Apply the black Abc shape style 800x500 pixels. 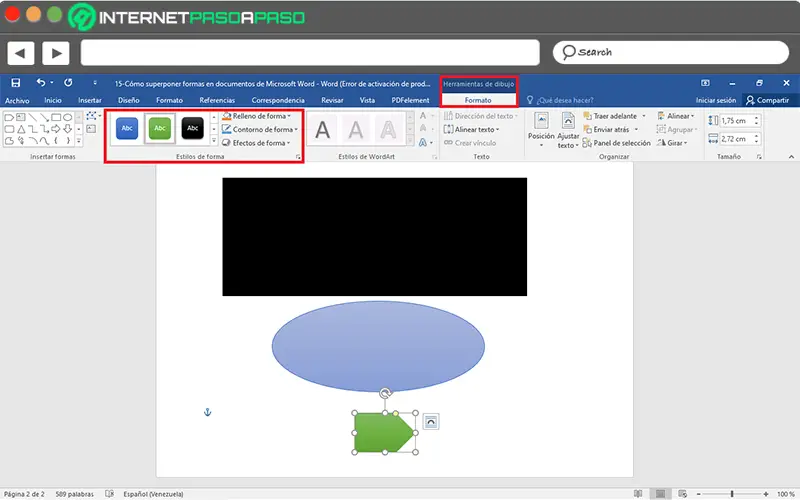click(192, 128)
